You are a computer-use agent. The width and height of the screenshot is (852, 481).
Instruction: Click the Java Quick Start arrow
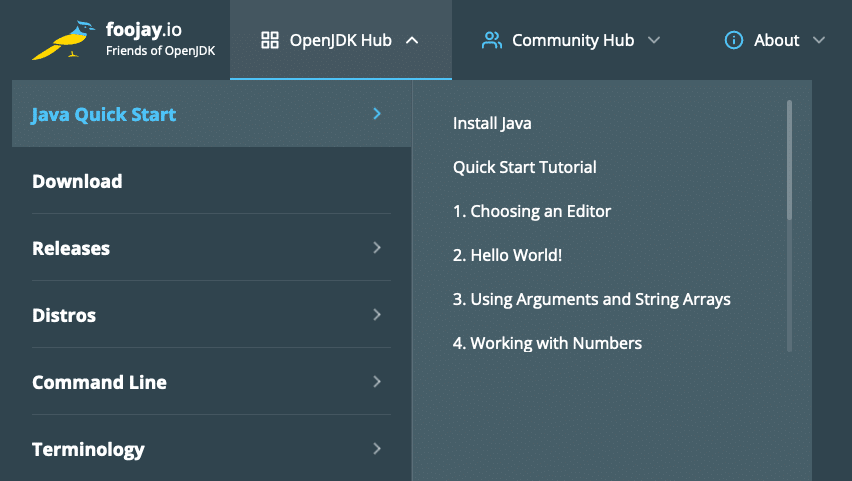(x=377, y=114)
